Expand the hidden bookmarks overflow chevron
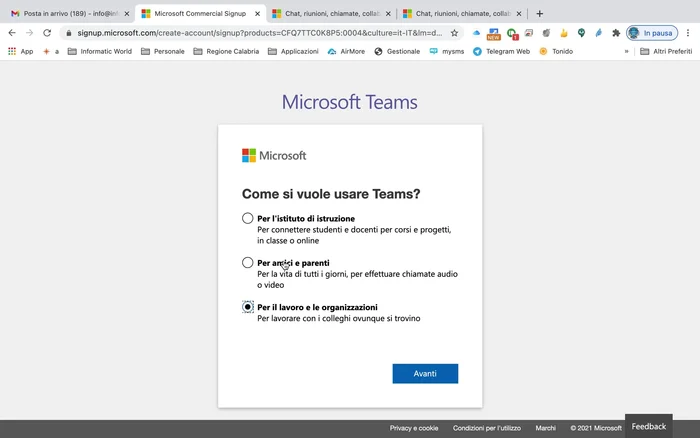 tap(627, 51)
